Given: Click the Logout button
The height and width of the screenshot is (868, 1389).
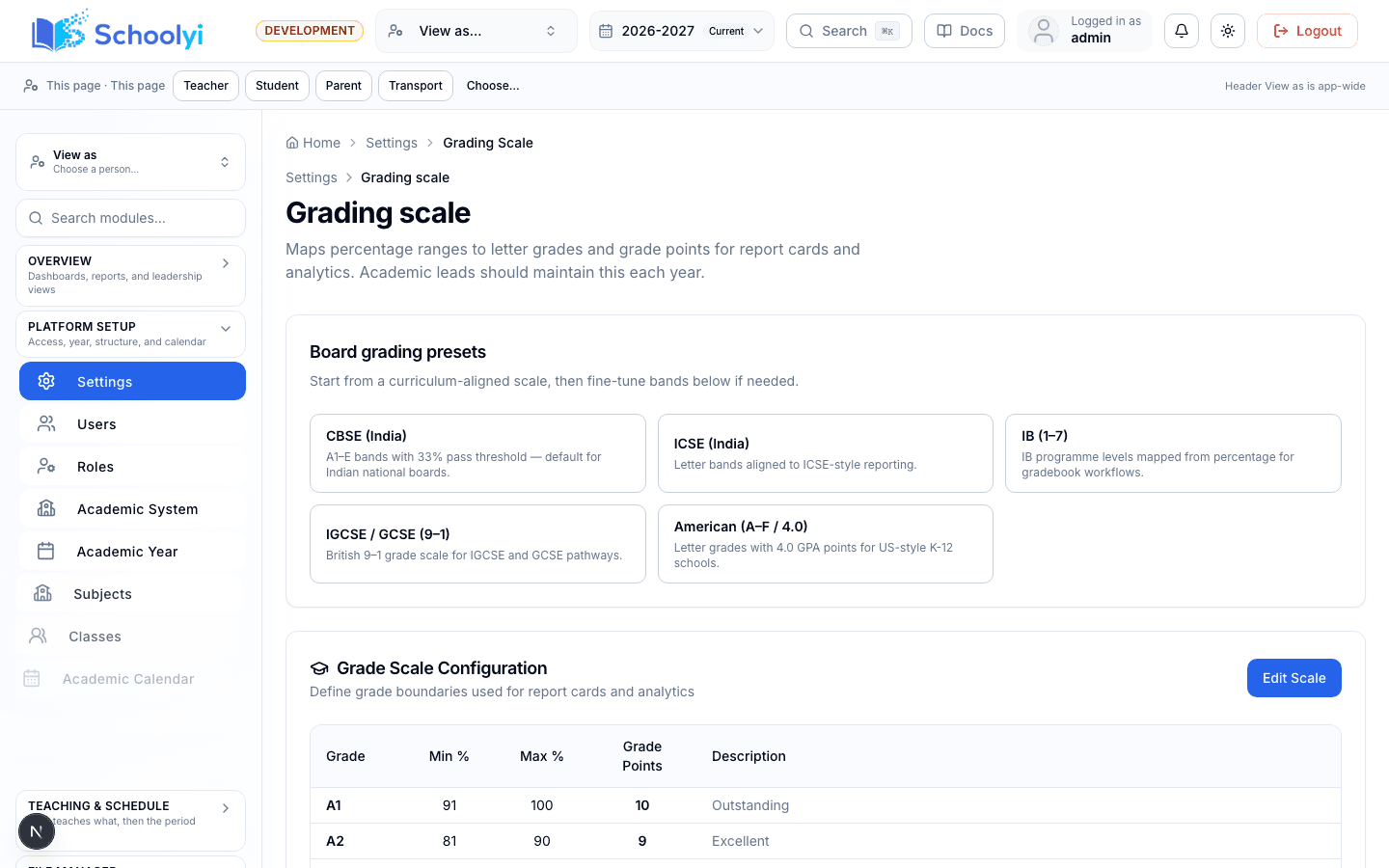Looking at the screenshot, I should (x=1307, y=31).
